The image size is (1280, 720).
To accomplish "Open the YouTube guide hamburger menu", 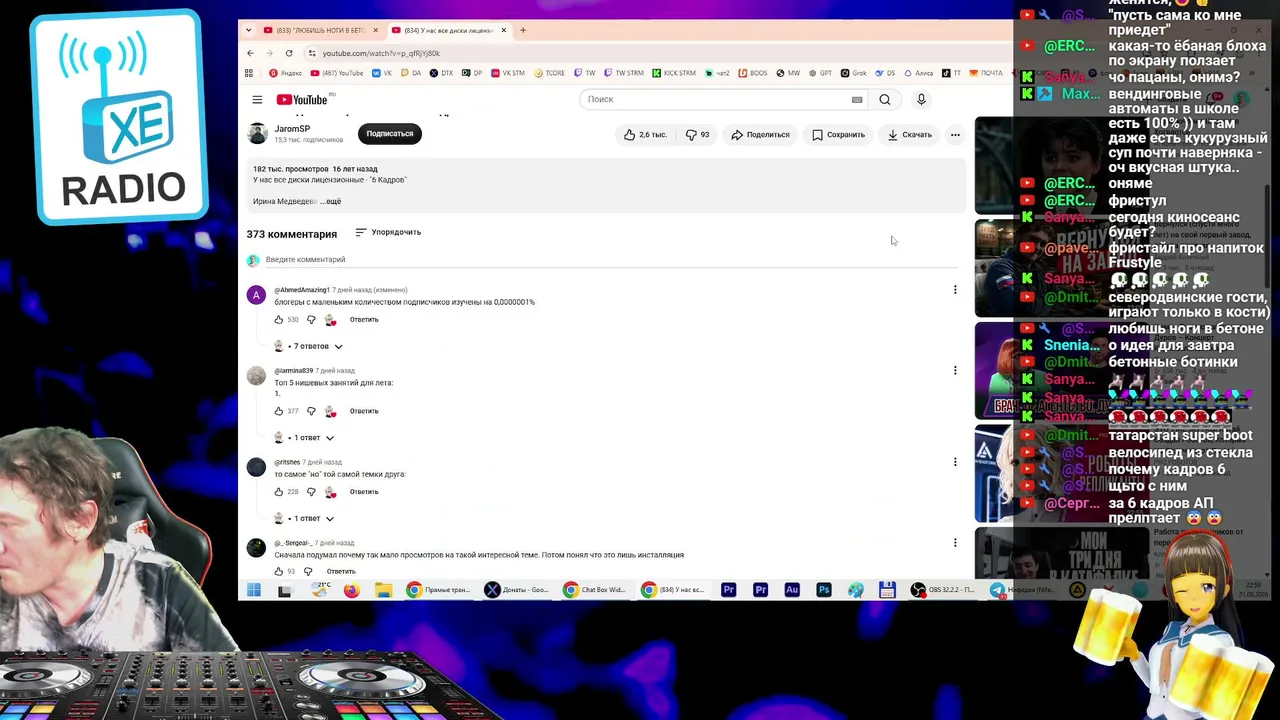I will coord(257,99).
